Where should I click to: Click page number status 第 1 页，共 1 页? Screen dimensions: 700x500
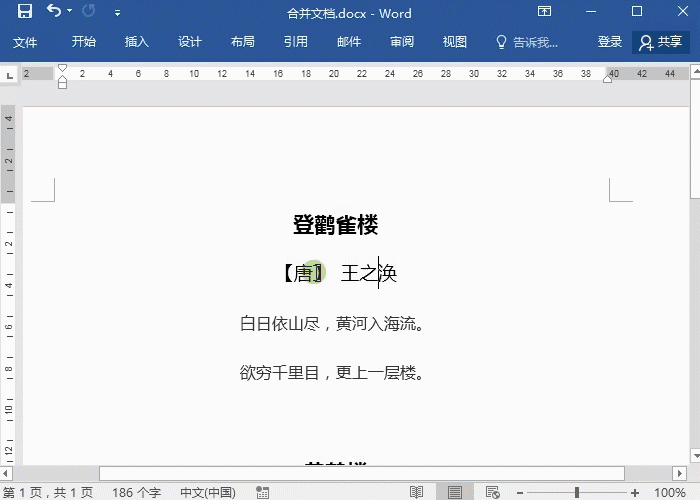tap(48, 492)
